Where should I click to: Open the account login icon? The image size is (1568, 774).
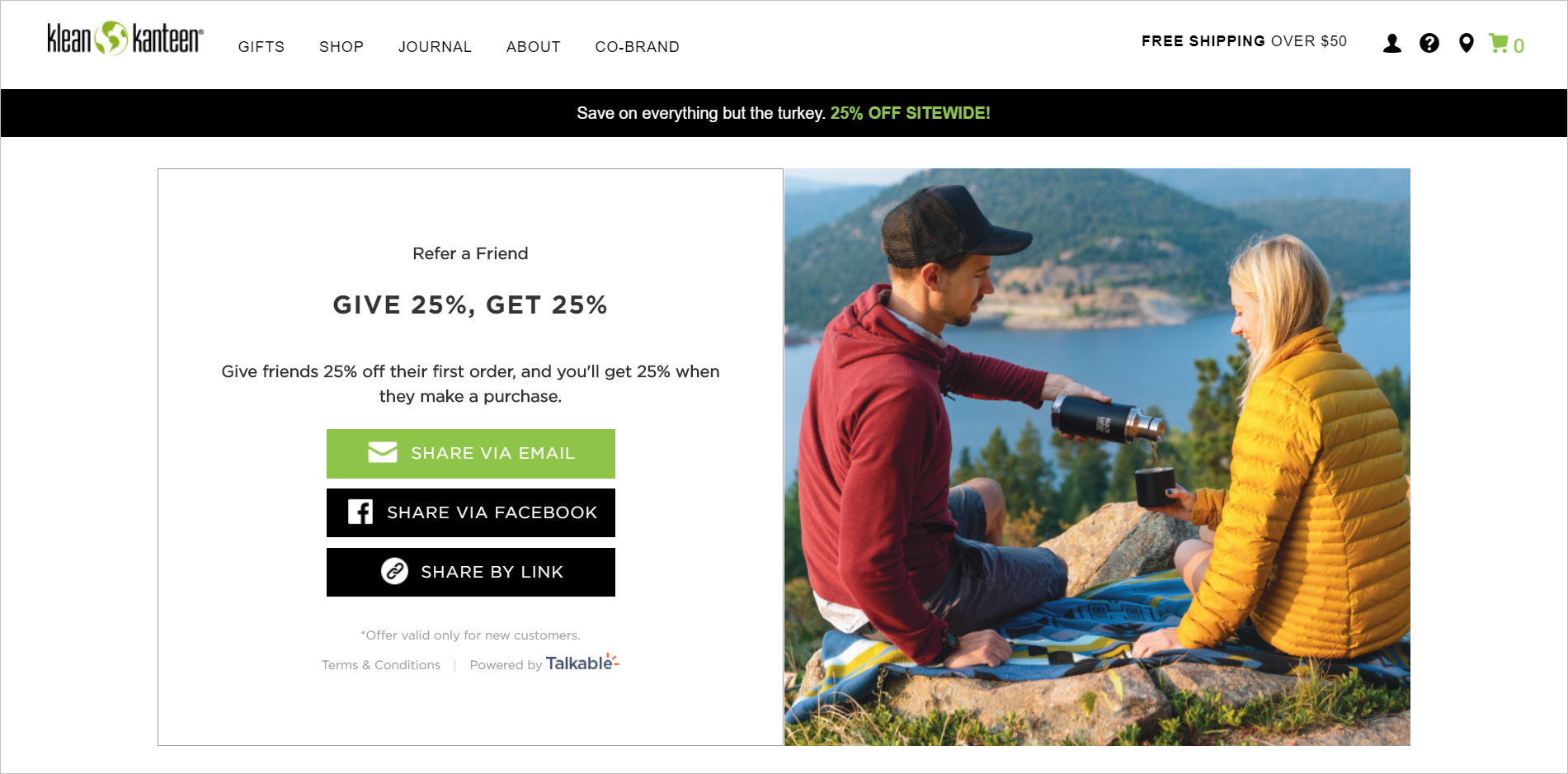tap(1391, 44)
